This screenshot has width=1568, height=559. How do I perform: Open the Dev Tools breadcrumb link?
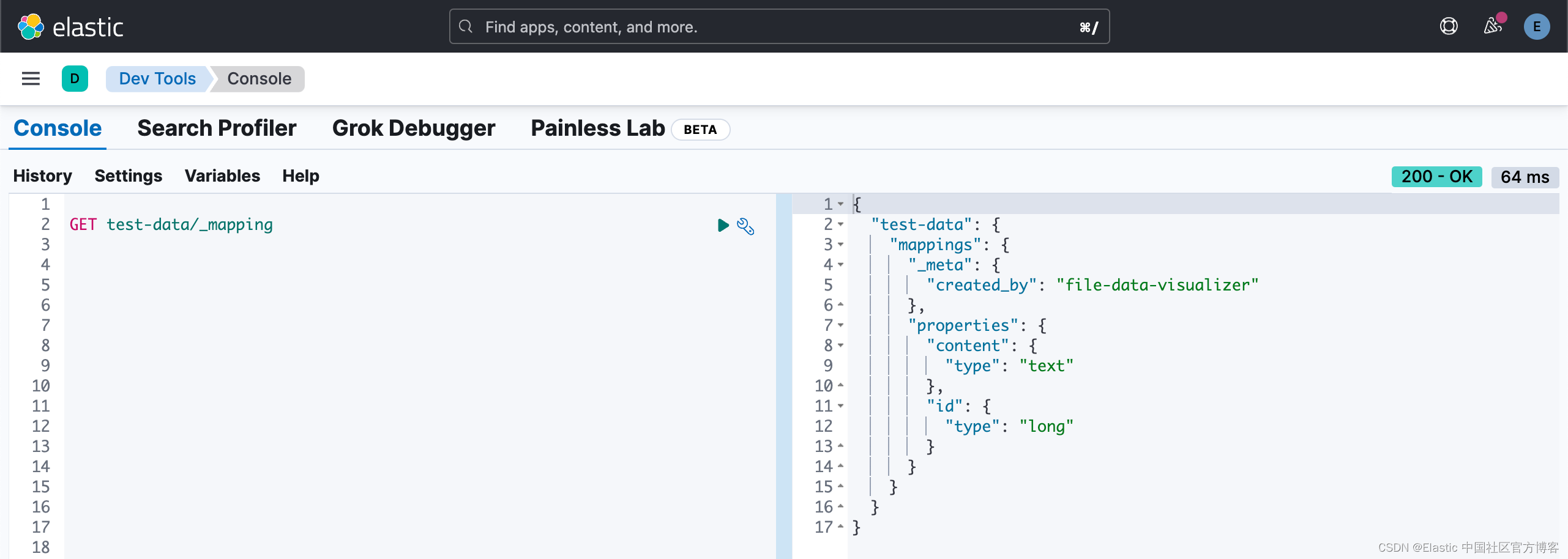point(157,78)
